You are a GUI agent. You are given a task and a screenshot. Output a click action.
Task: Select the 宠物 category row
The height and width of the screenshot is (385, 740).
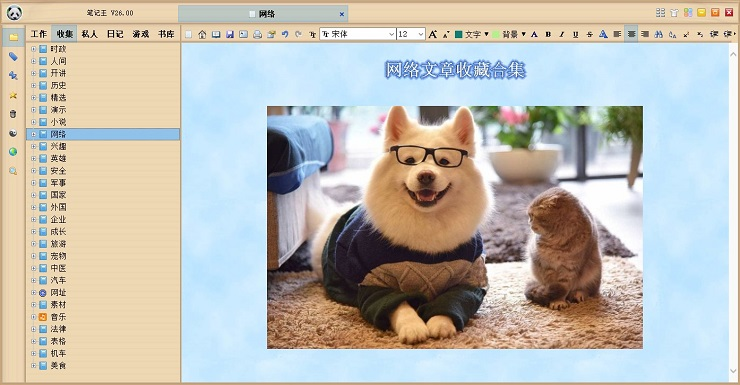[x=103, y=256]
